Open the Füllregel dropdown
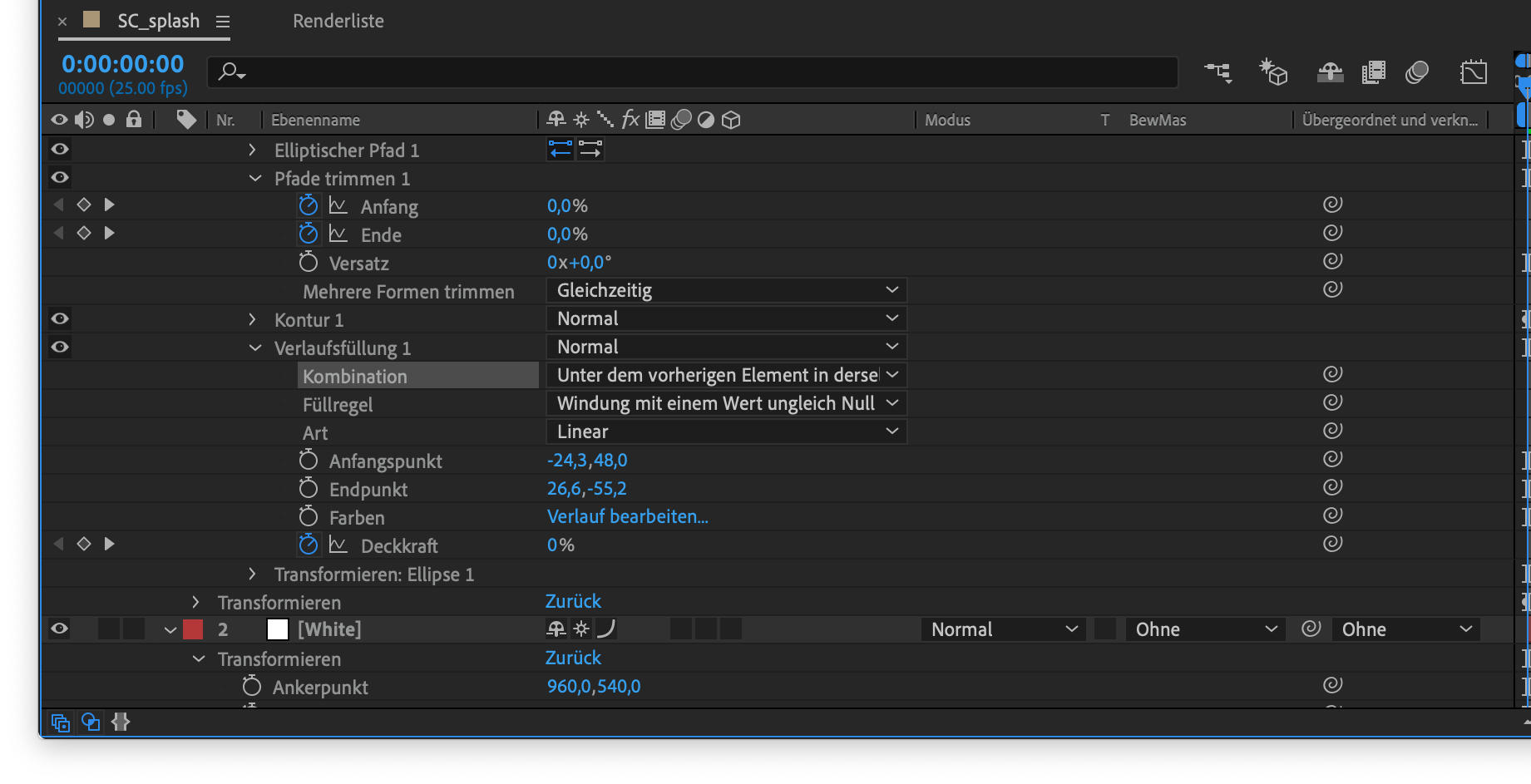Image resolution: width=1531 pixels, height=784 pixels. click(x=725, y=403)
